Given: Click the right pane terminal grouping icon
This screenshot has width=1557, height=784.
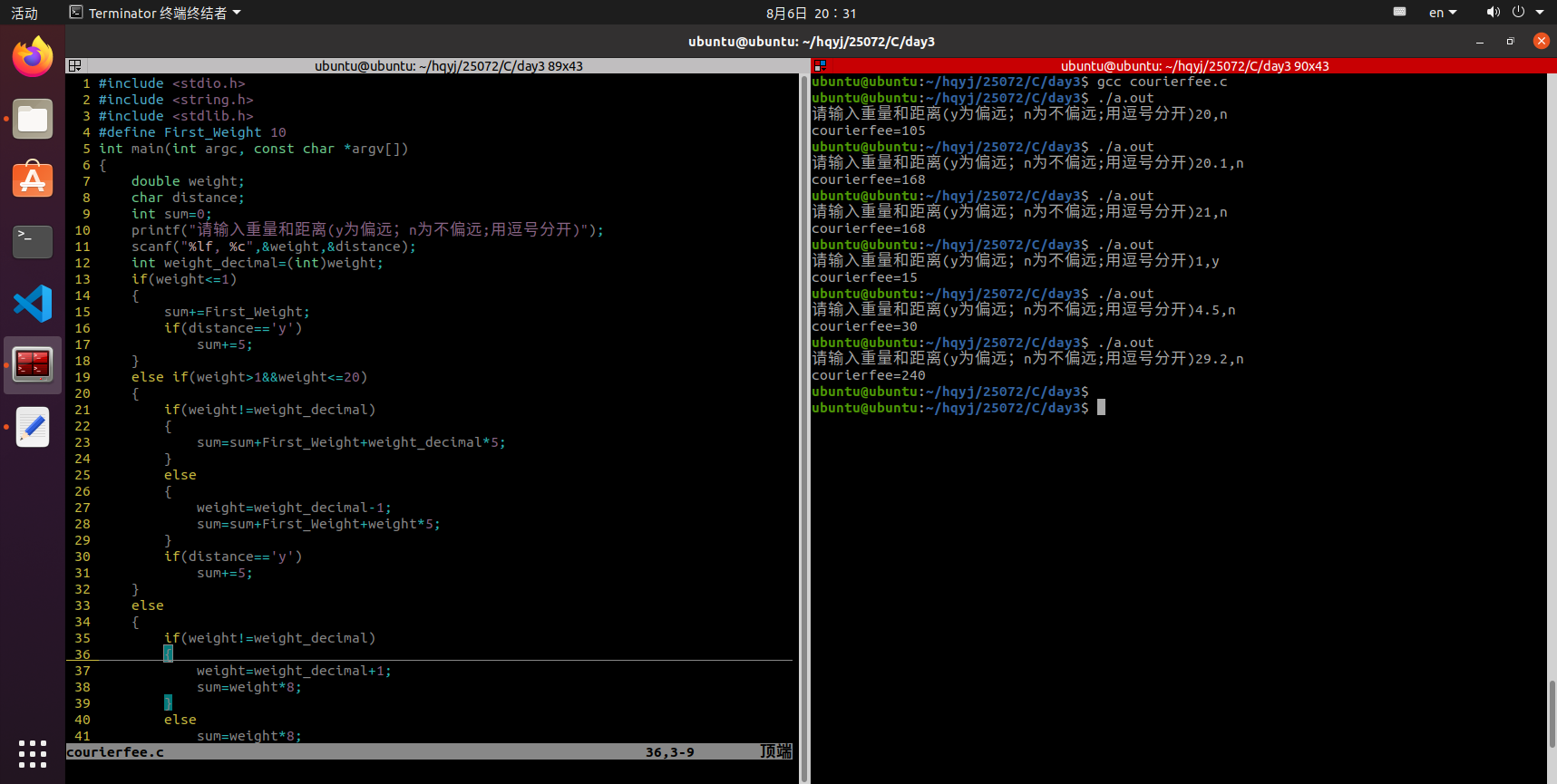Looking at the screenshot, I should (x=820, y=65).
